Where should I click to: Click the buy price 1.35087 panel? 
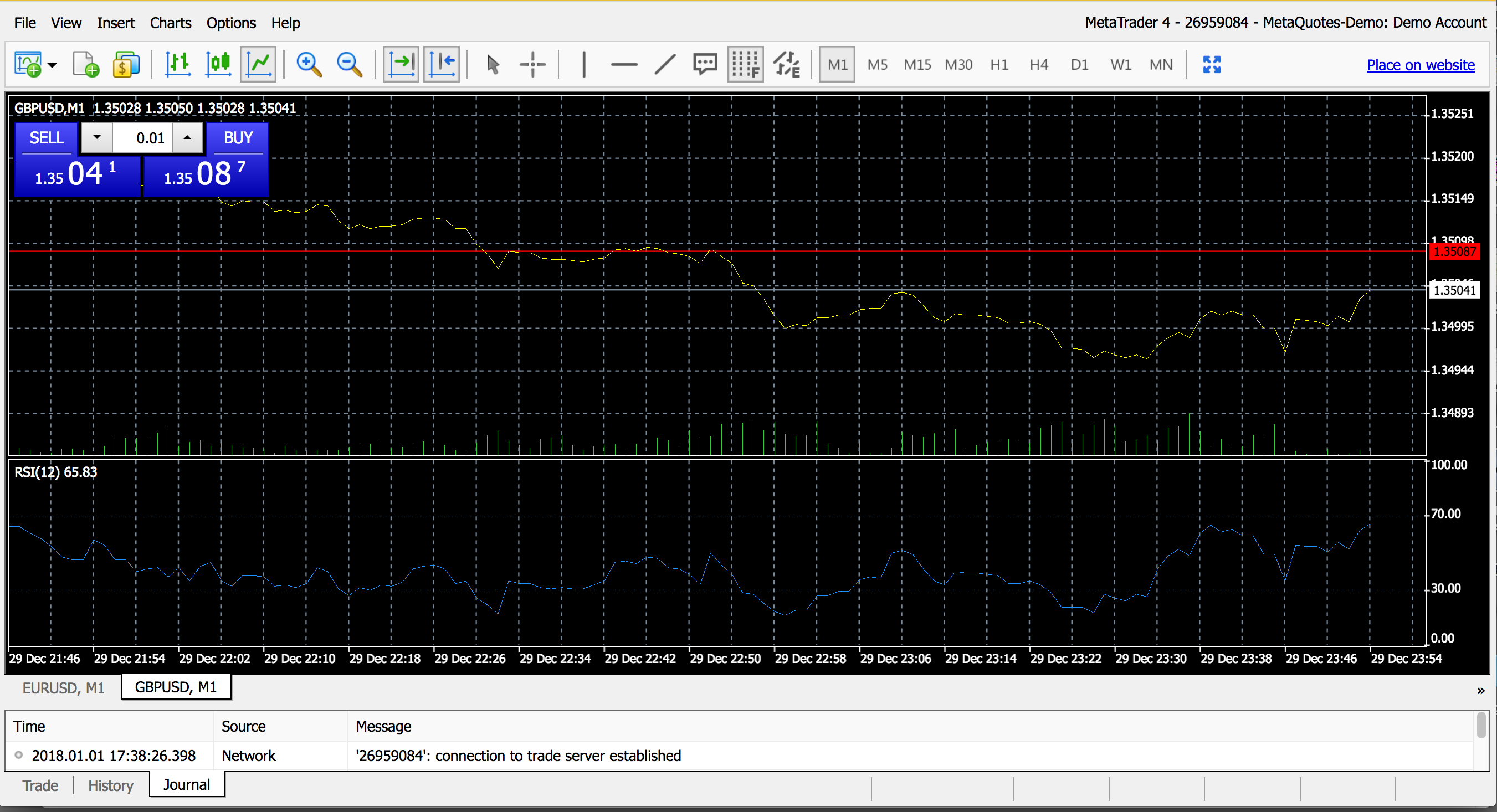(206, 176)
